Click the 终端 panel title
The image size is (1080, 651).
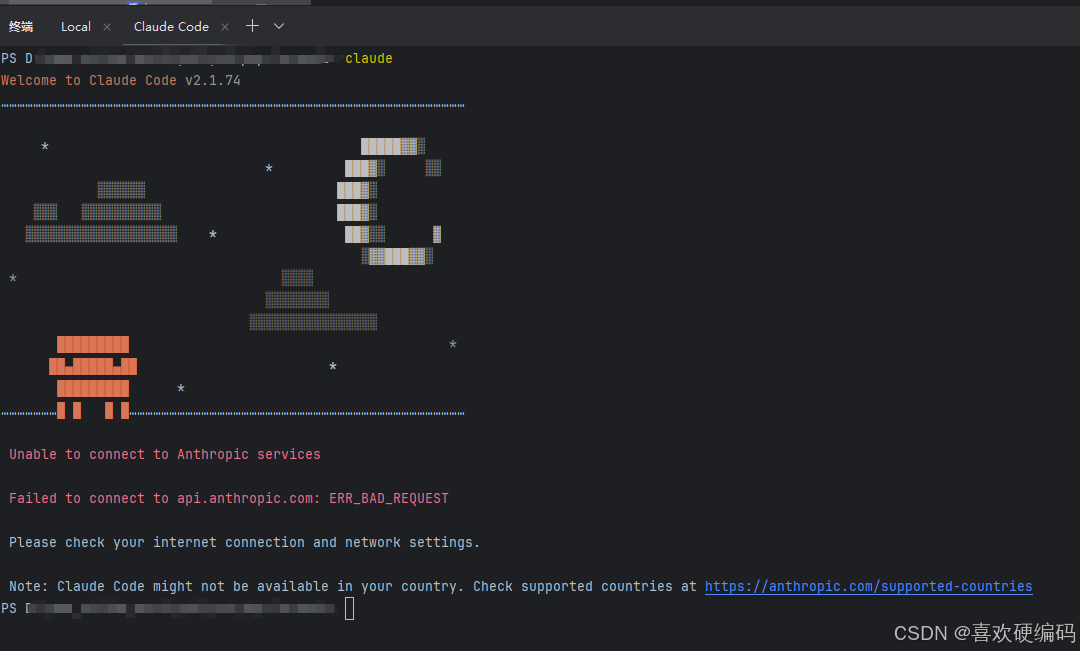tap(21, 27)
